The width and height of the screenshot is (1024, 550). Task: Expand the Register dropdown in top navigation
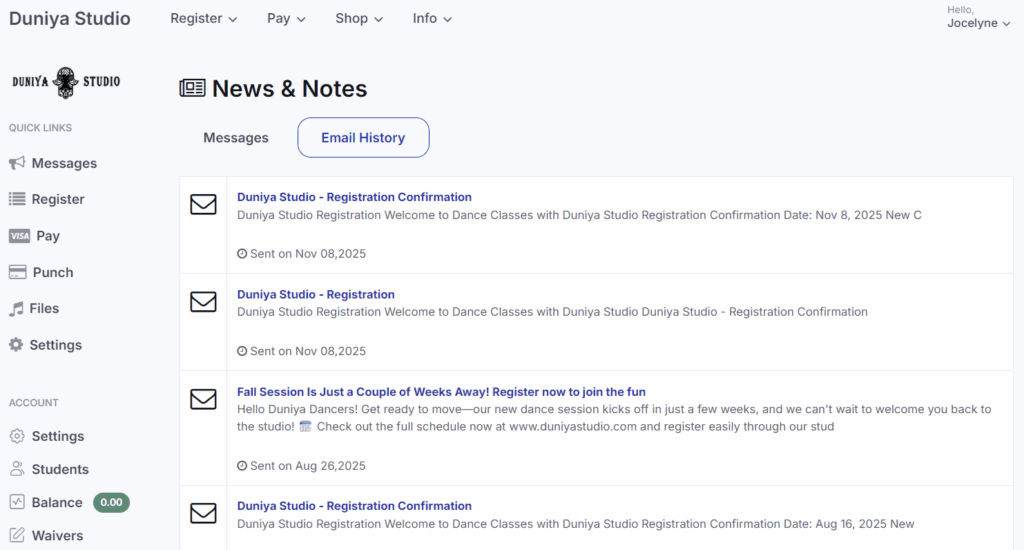(x=204, y=18)
